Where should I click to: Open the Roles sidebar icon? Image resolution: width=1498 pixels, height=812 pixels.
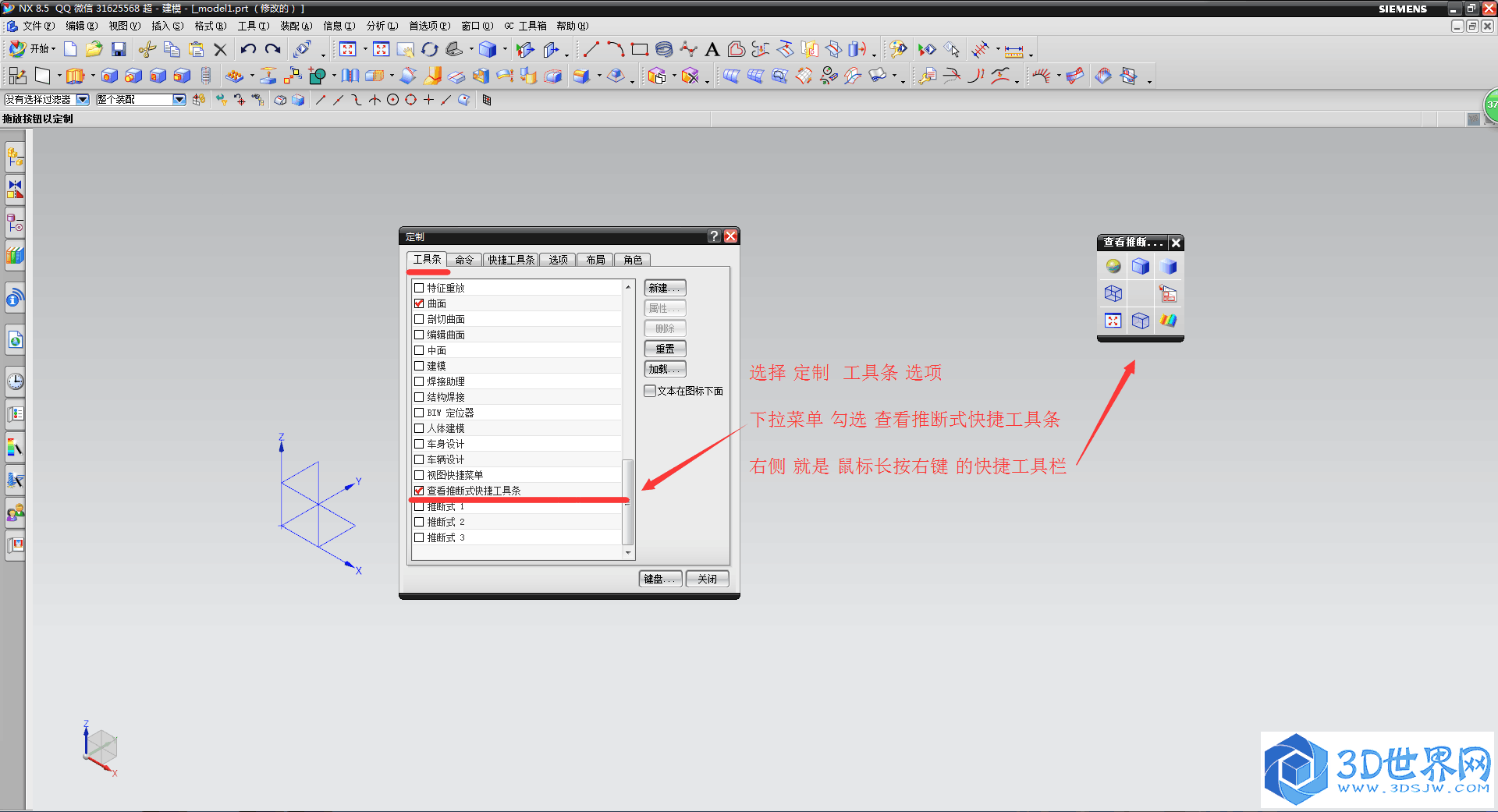pyautogui.click(x=15, y=512)
